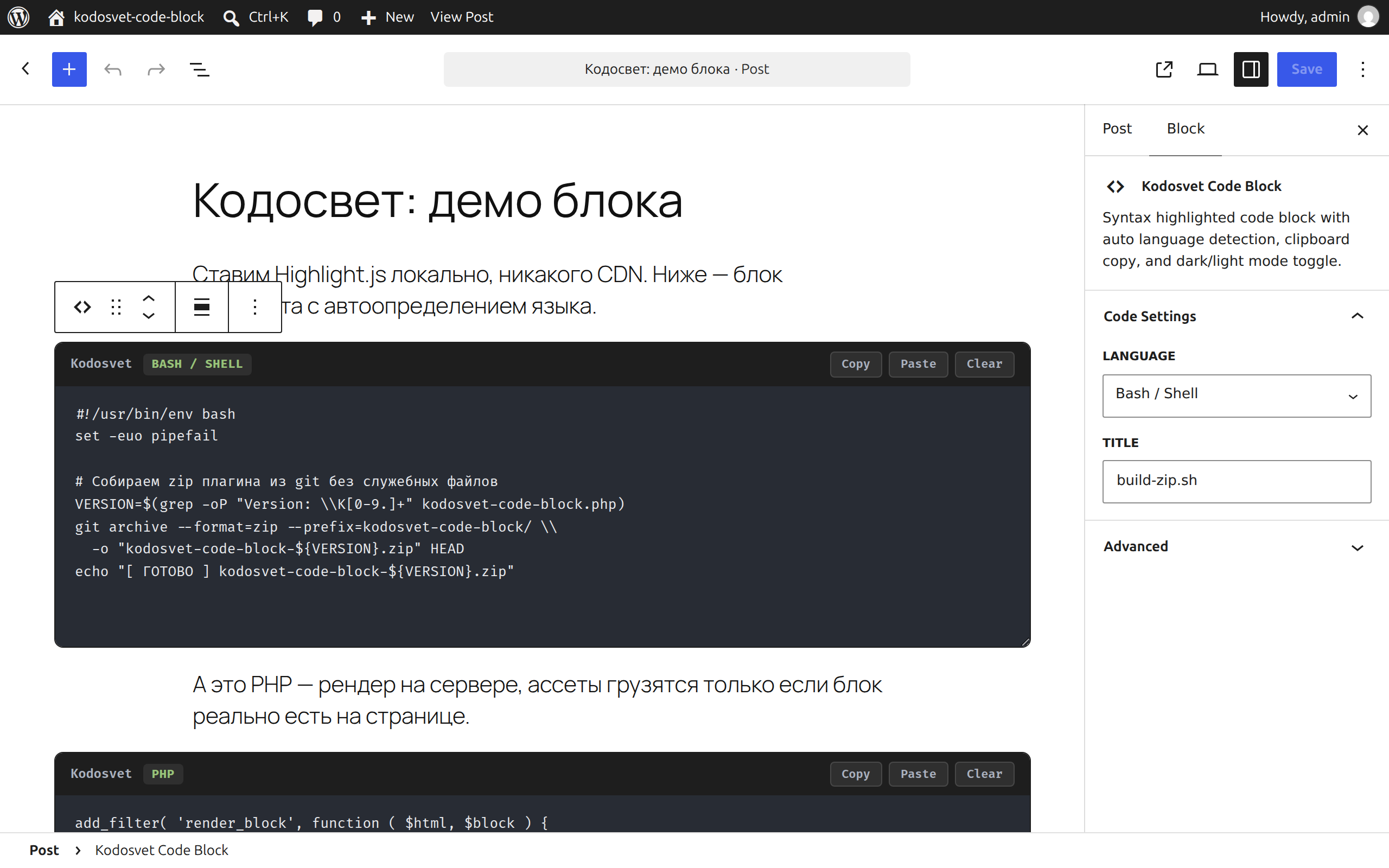Open the command bar showing post title

[677, 69]
